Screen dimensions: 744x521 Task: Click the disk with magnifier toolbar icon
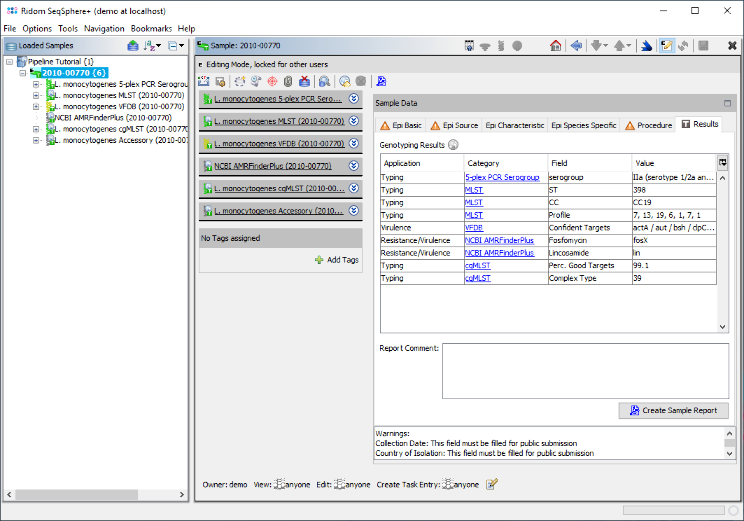pos(256,81)
